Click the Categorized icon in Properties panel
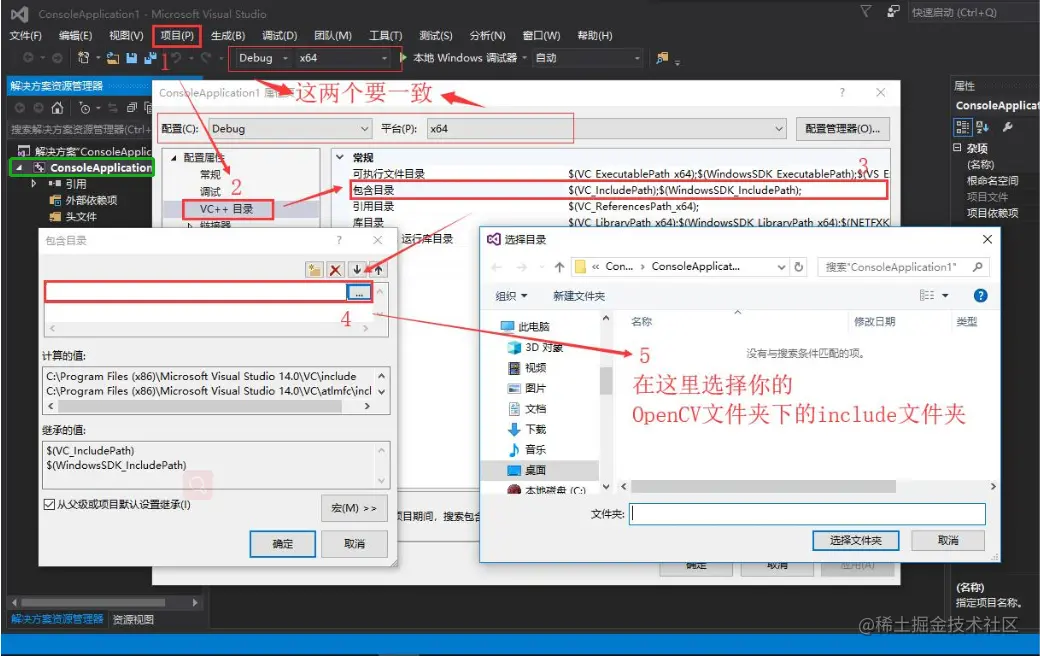Image resolution: width=1040 pixels, height=656 pixels. (962, 127)
